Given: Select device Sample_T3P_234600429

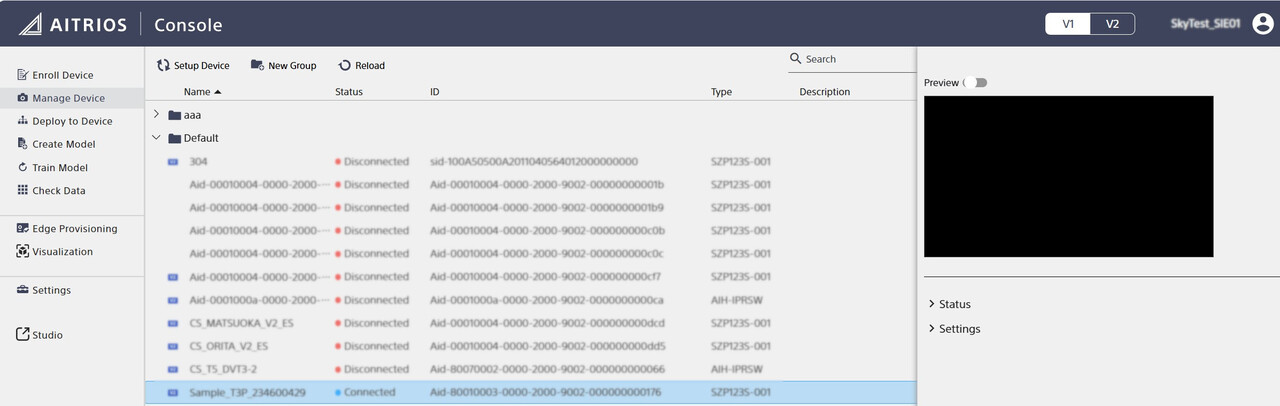Looking at the screenshot, I should (x=247, y=392).
